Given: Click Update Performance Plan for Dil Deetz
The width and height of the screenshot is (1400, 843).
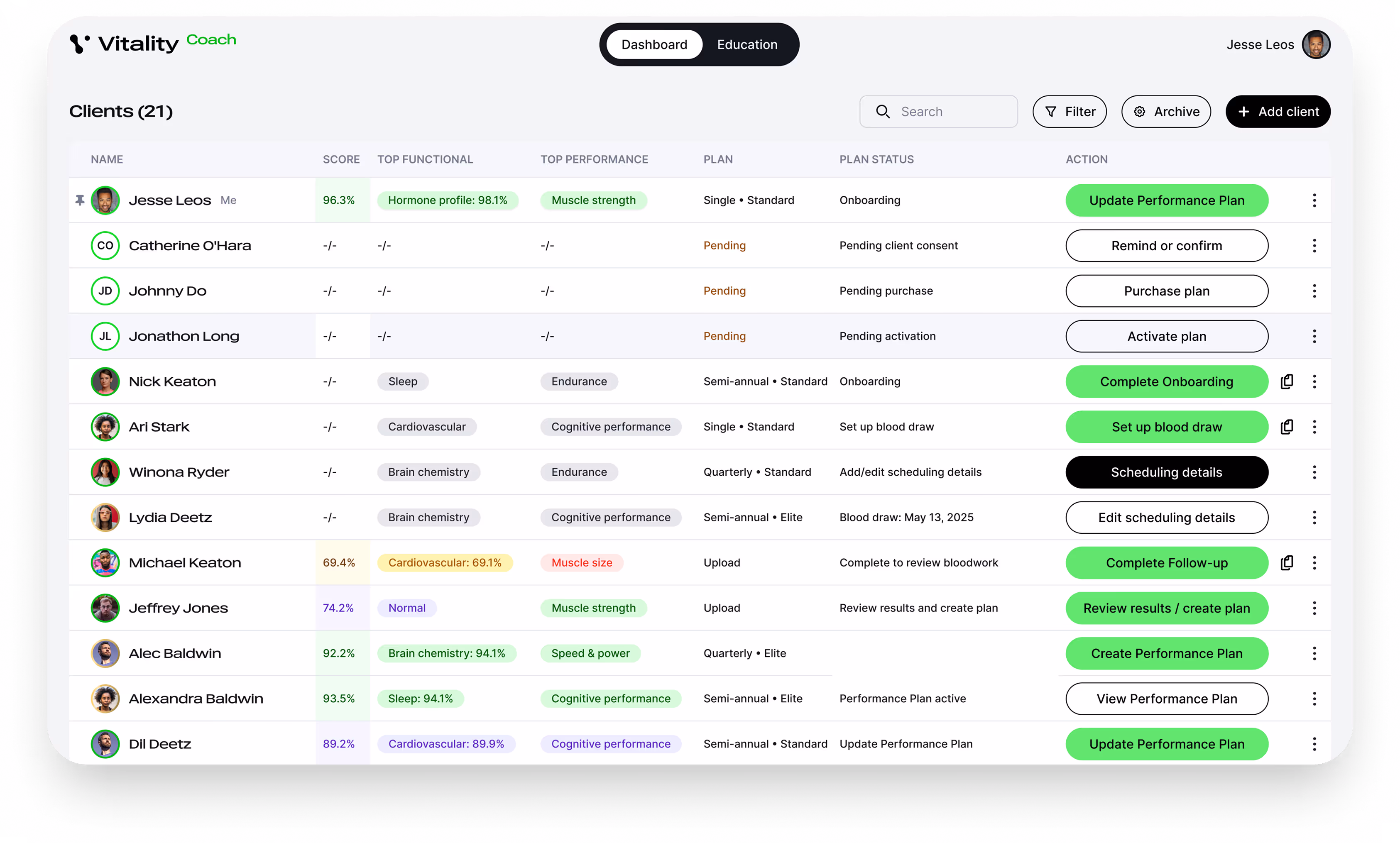Looking at the screenshot, I should point(1167,743).
